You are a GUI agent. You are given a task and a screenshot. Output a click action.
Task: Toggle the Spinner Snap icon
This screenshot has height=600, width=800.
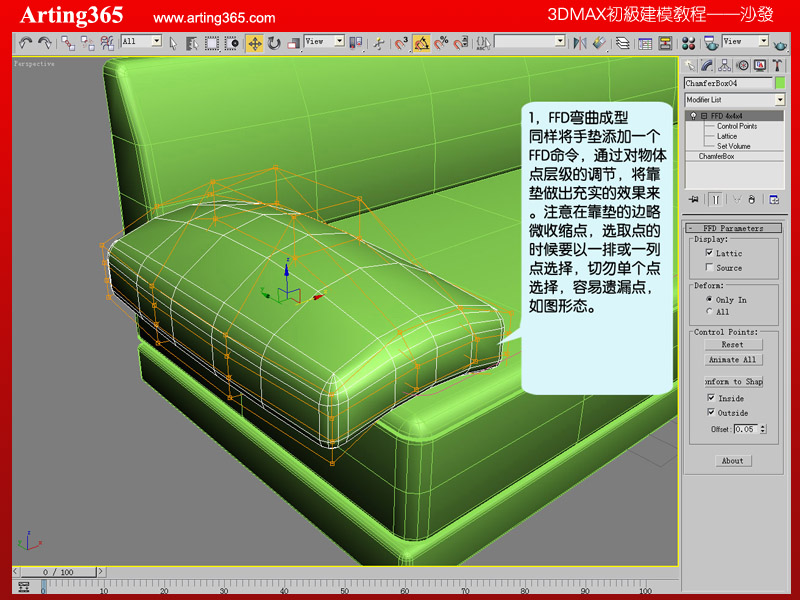coord(461,43)
